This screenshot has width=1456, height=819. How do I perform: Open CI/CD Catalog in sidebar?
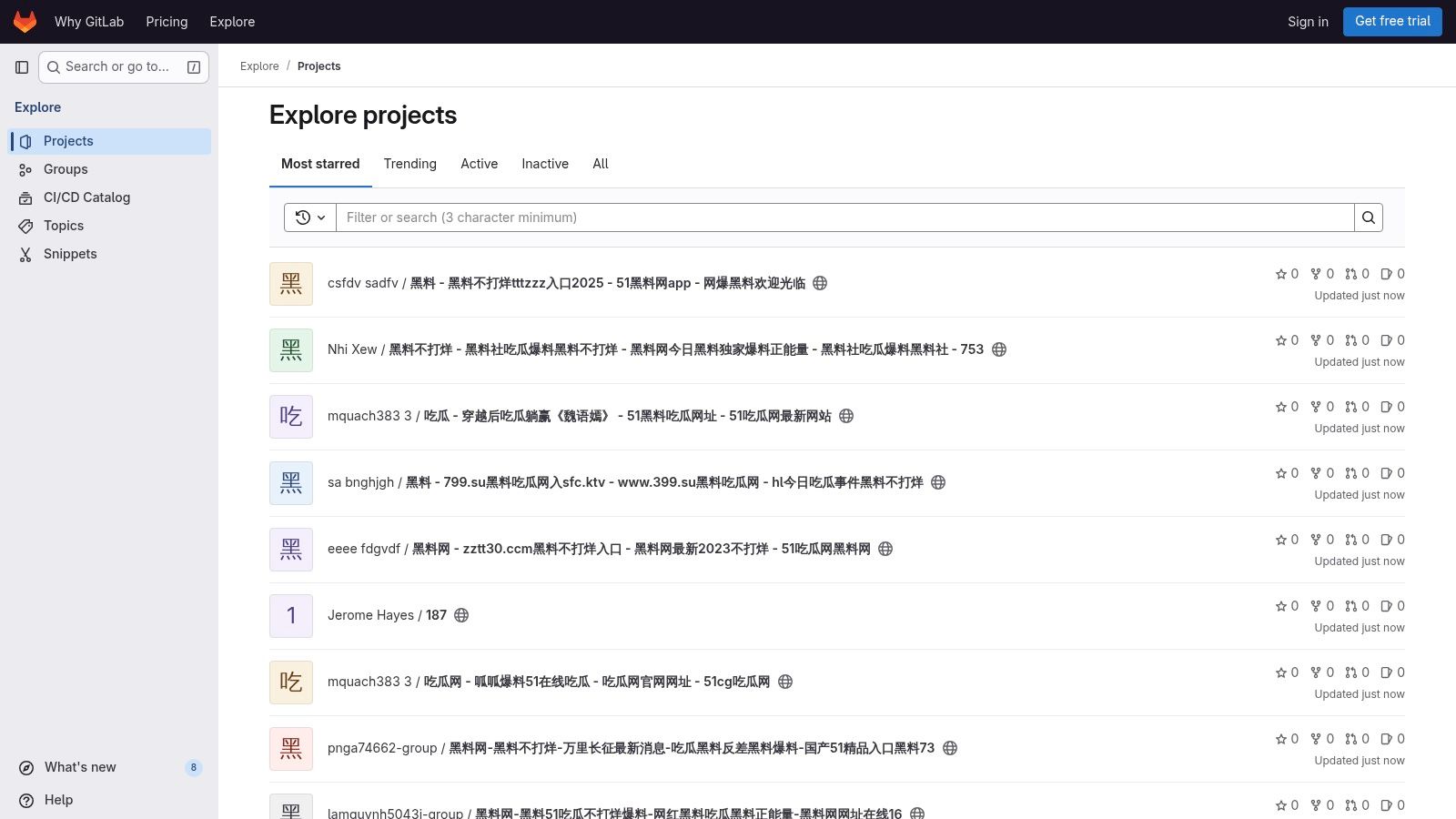(x=86, y=197)
